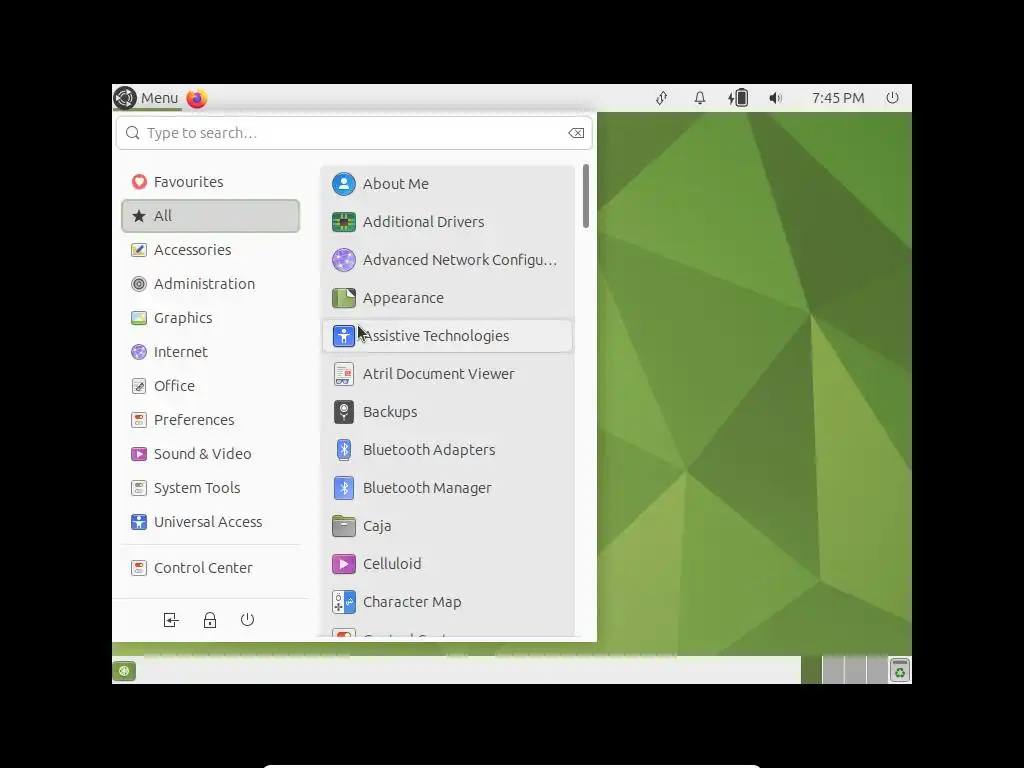Click the network connection indicator icon
1024x768 pixels.
pyautogui.click(x=662, y=98)
